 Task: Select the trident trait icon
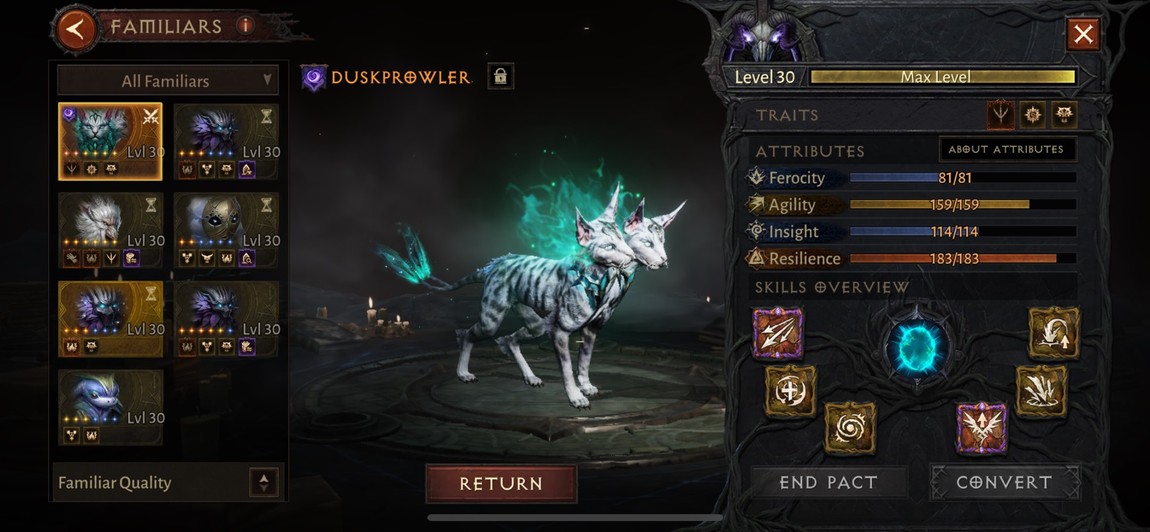(x=1001, y=114)
